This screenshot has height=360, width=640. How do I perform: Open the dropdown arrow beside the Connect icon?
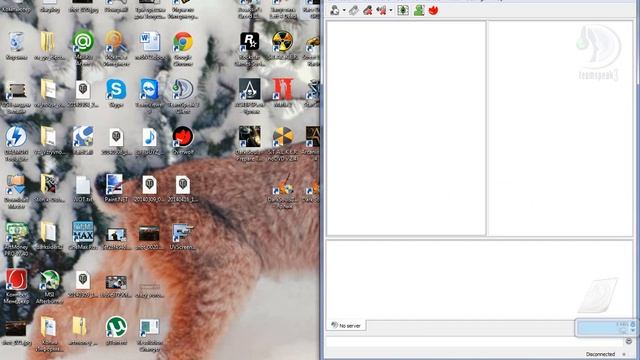point(344,11)
